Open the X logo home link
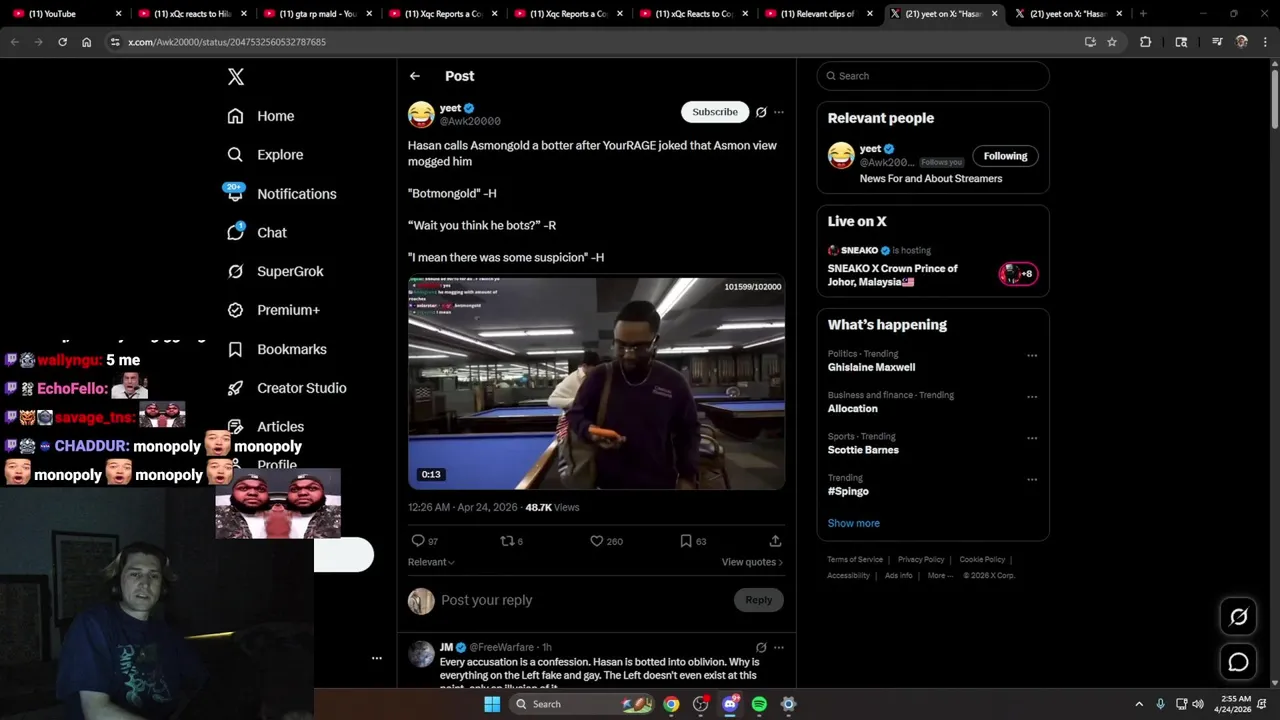The image size is (1280, 720). click(236, 77)
